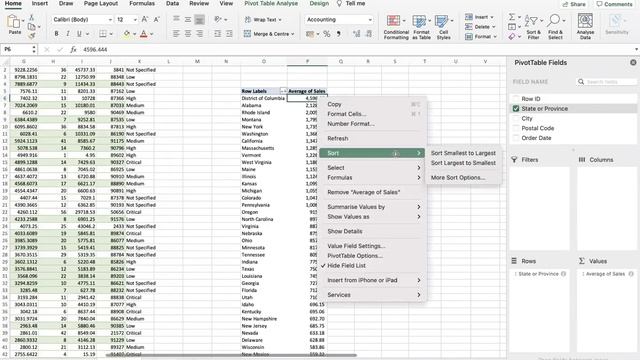Open the font name dropdown
This screenshot has width=640, height=360.
tap(110, 20)
